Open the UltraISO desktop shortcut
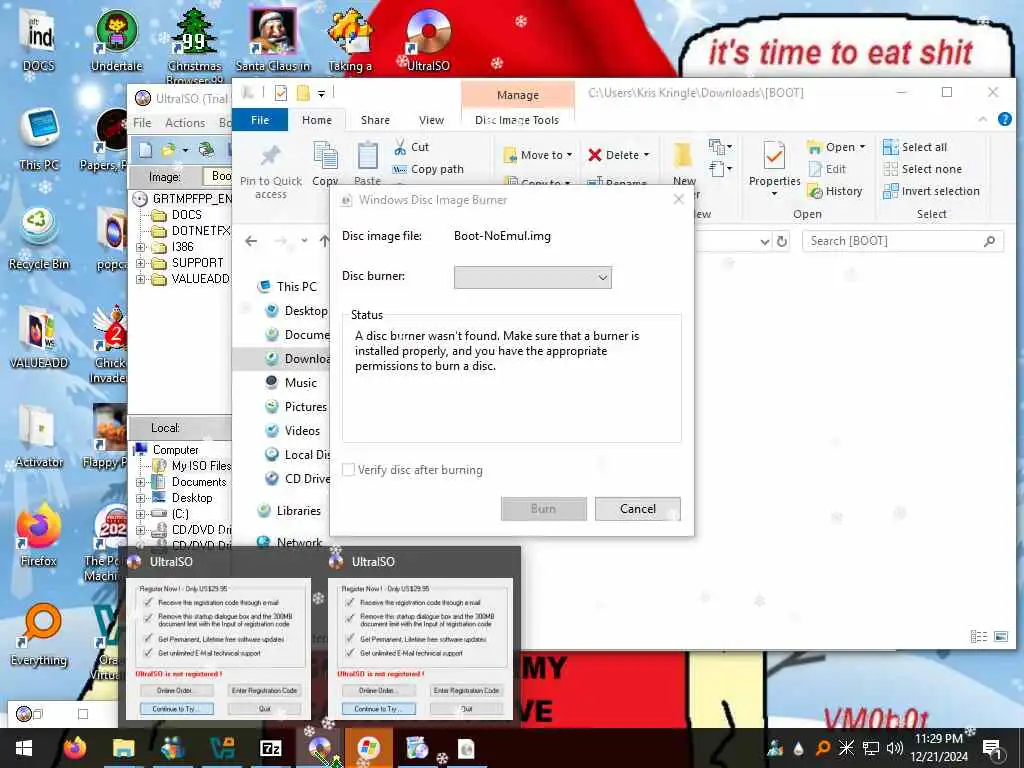Image resolution: width=1024 pixels, height=768 pixels. click(428, 40)
